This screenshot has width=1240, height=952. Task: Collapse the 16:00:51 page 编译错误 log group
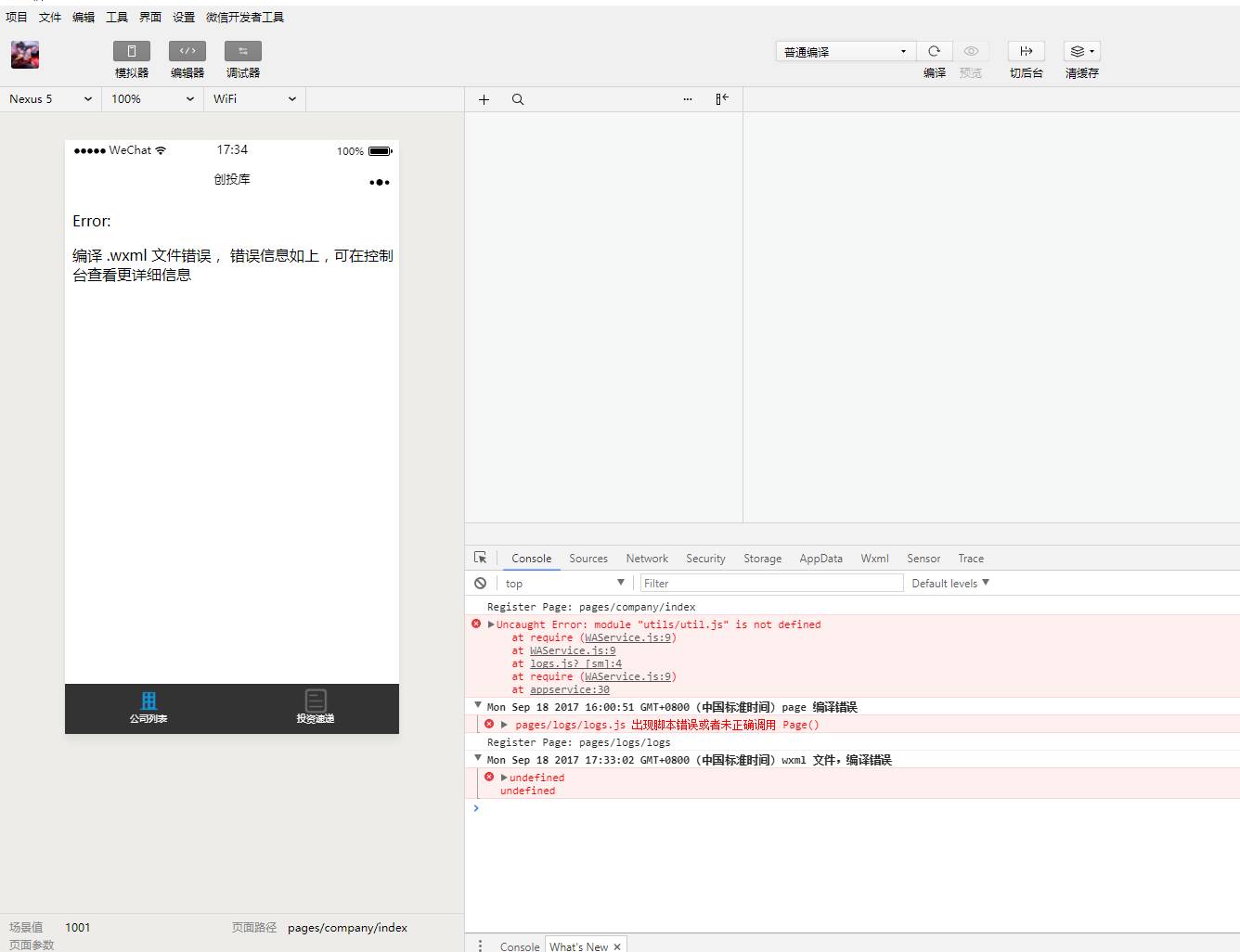(x=478, y=705)
